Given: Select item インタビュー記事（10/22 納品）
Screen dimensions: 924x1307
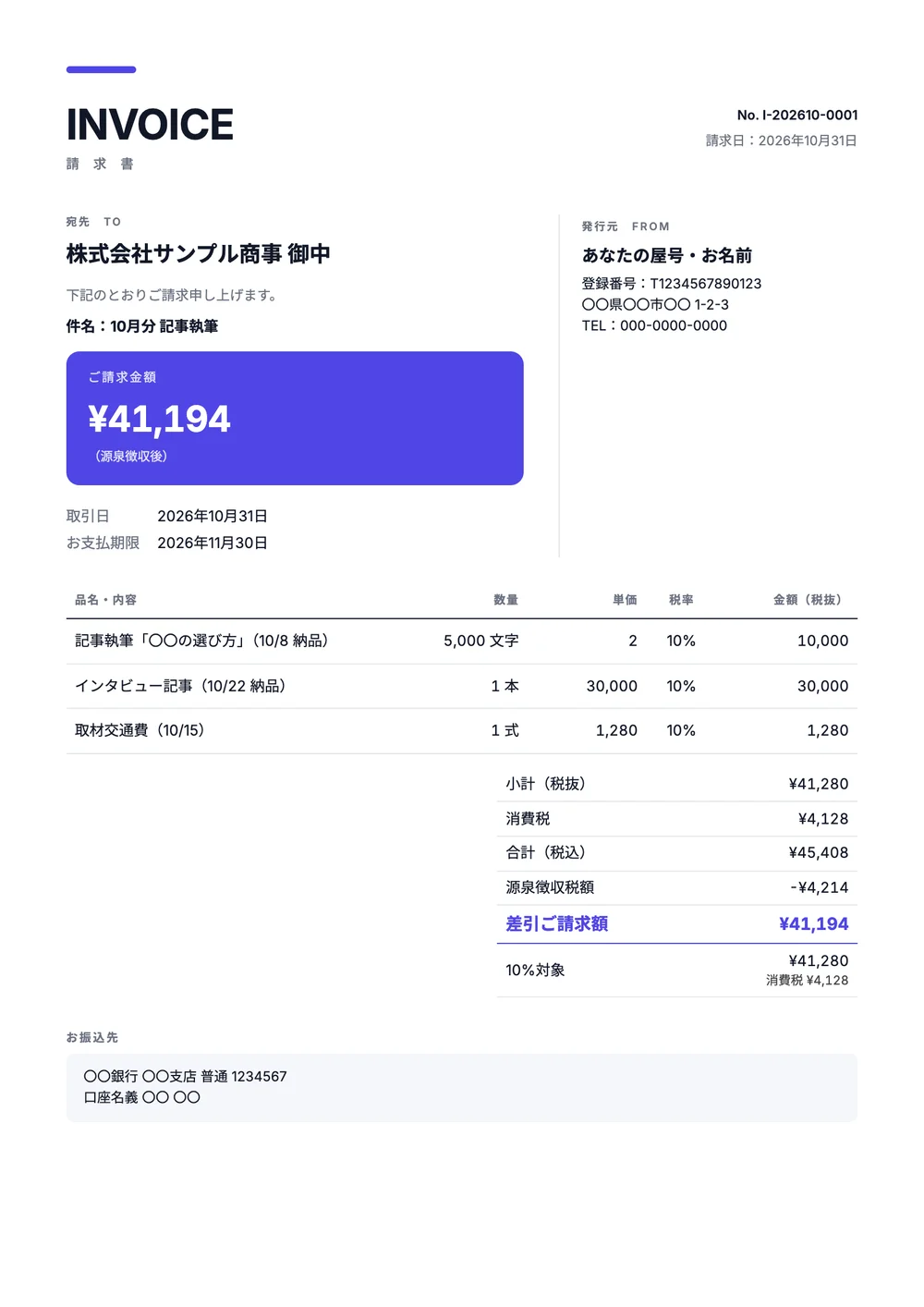Looking at the screenshot, I should pos(183,686).
